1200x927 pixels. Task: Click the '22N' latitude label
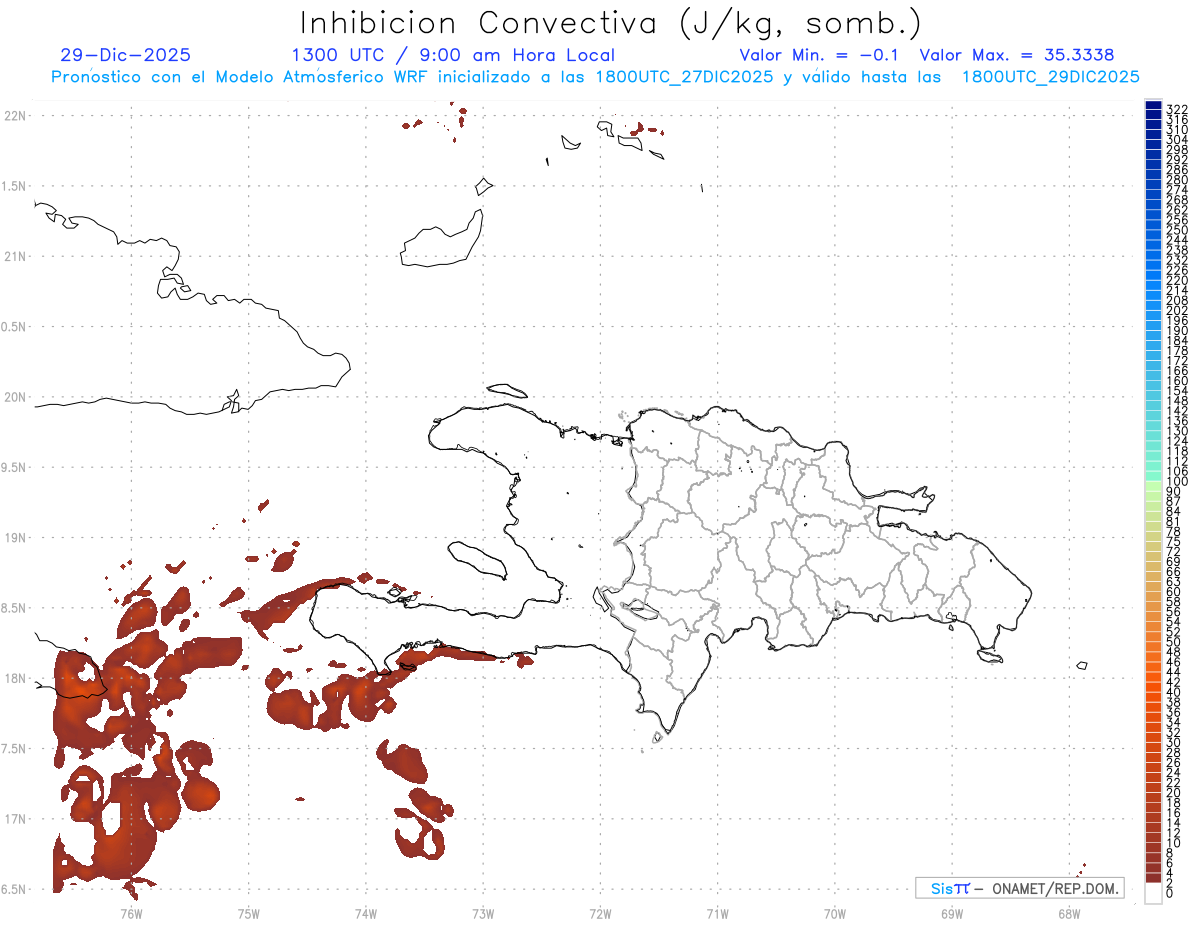15,116
